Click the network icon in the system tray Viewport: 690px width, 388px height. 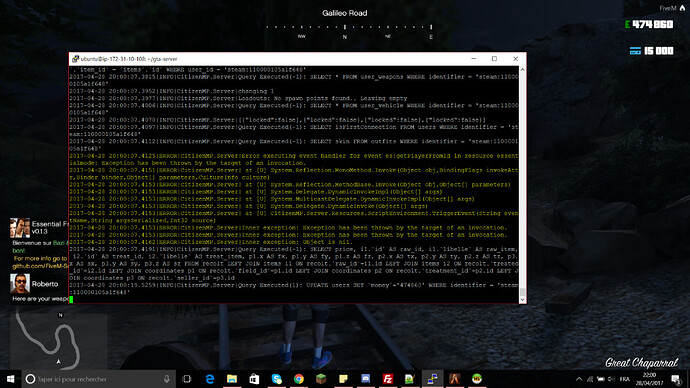point(590,379)
